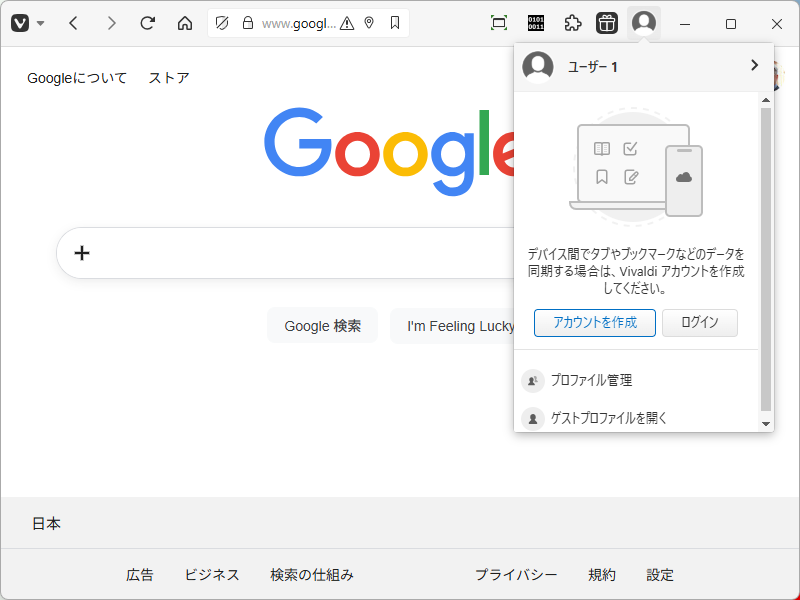Click Google 検索 button
Image resolution: width=800 pixels, height=600 pixels.
point(322,326)
